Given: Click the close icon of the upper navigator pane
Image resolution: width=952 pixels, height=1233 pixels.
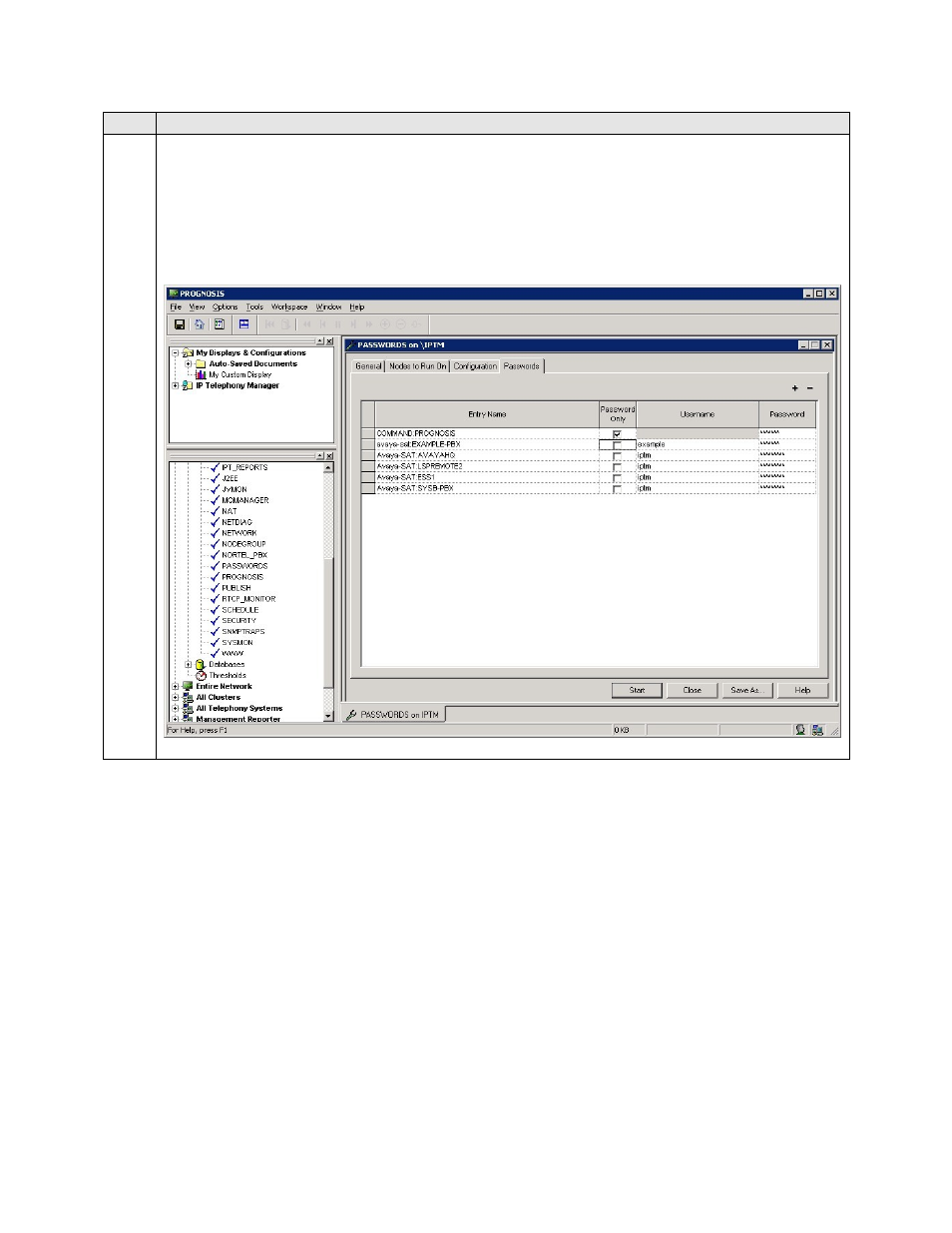Looking at the screenshot, I should click(x=329, y=341).
